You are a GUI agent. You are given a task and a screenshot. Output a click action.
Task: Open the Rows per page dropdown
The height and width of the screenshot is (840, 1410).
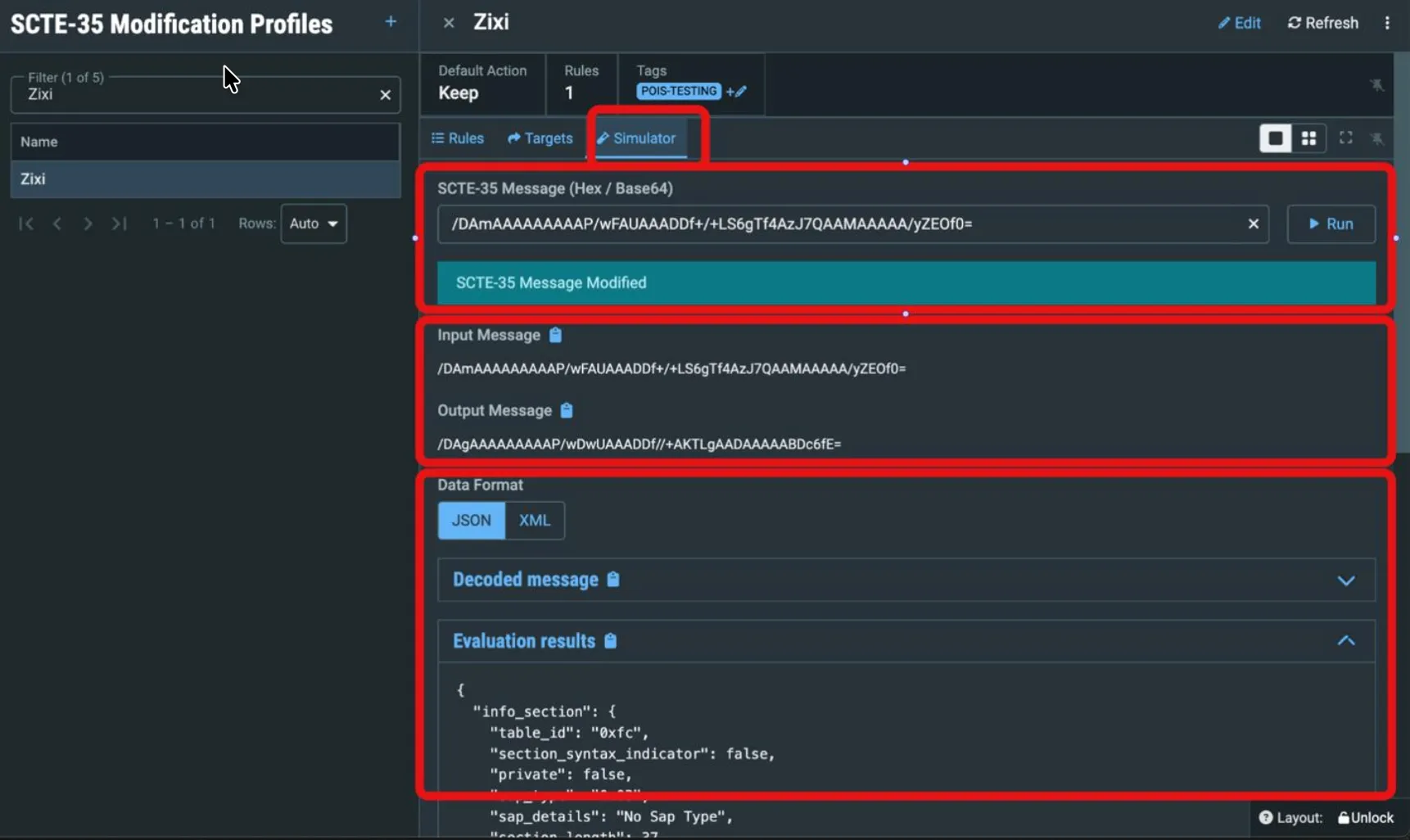pyautogui.click(x=314, y=224)
